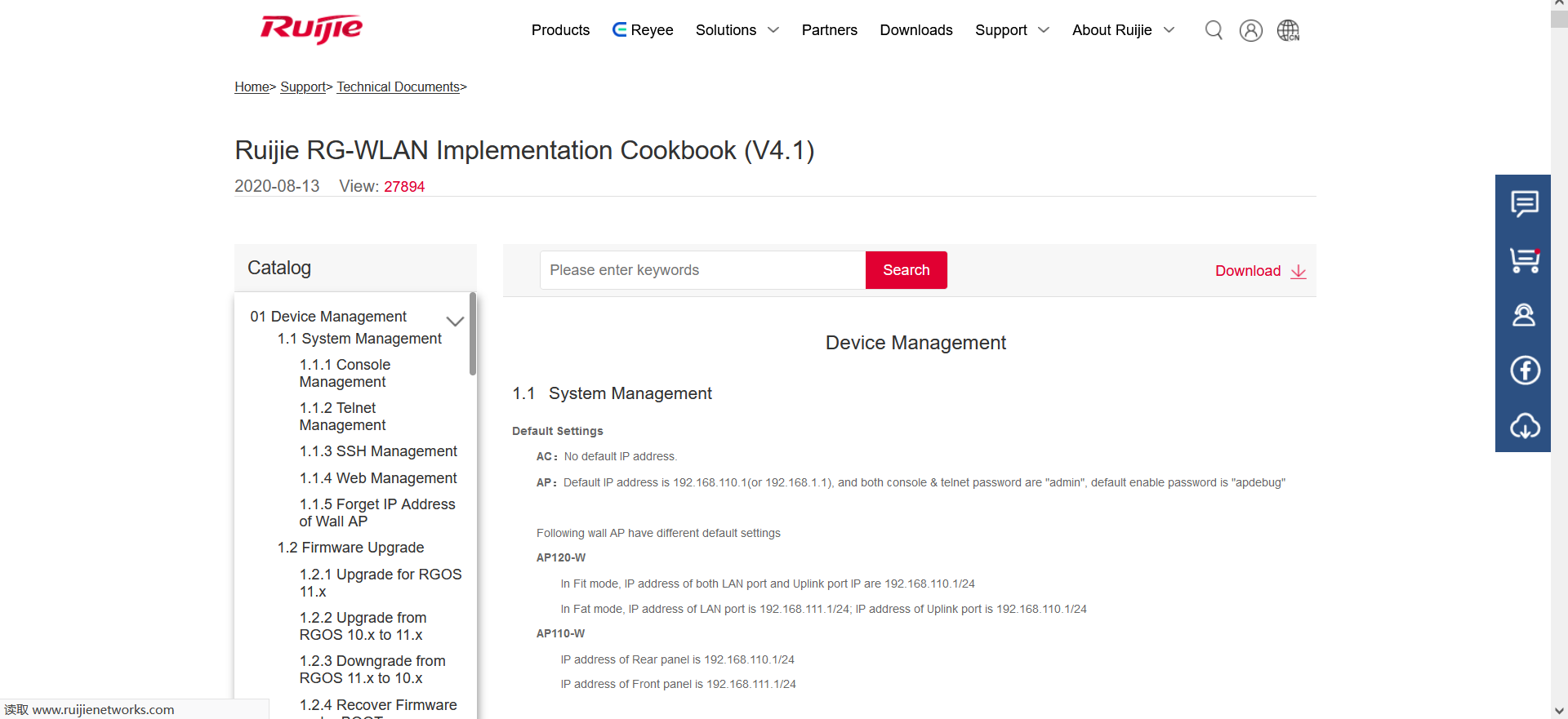The image size is (1568, 719).
Task: Click the Catalog panel header
Action: point(355,268)
